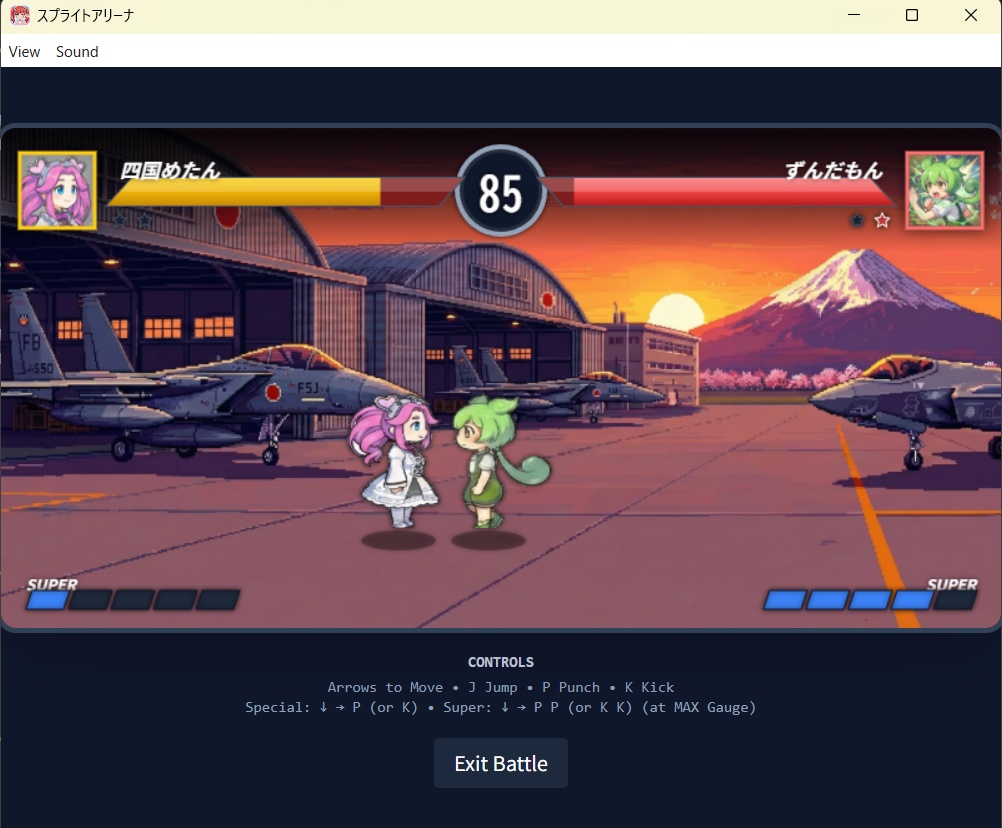Screen dimensions: 1002x828
Task: Click the first round star under Metan's bar
Action: 120,220
